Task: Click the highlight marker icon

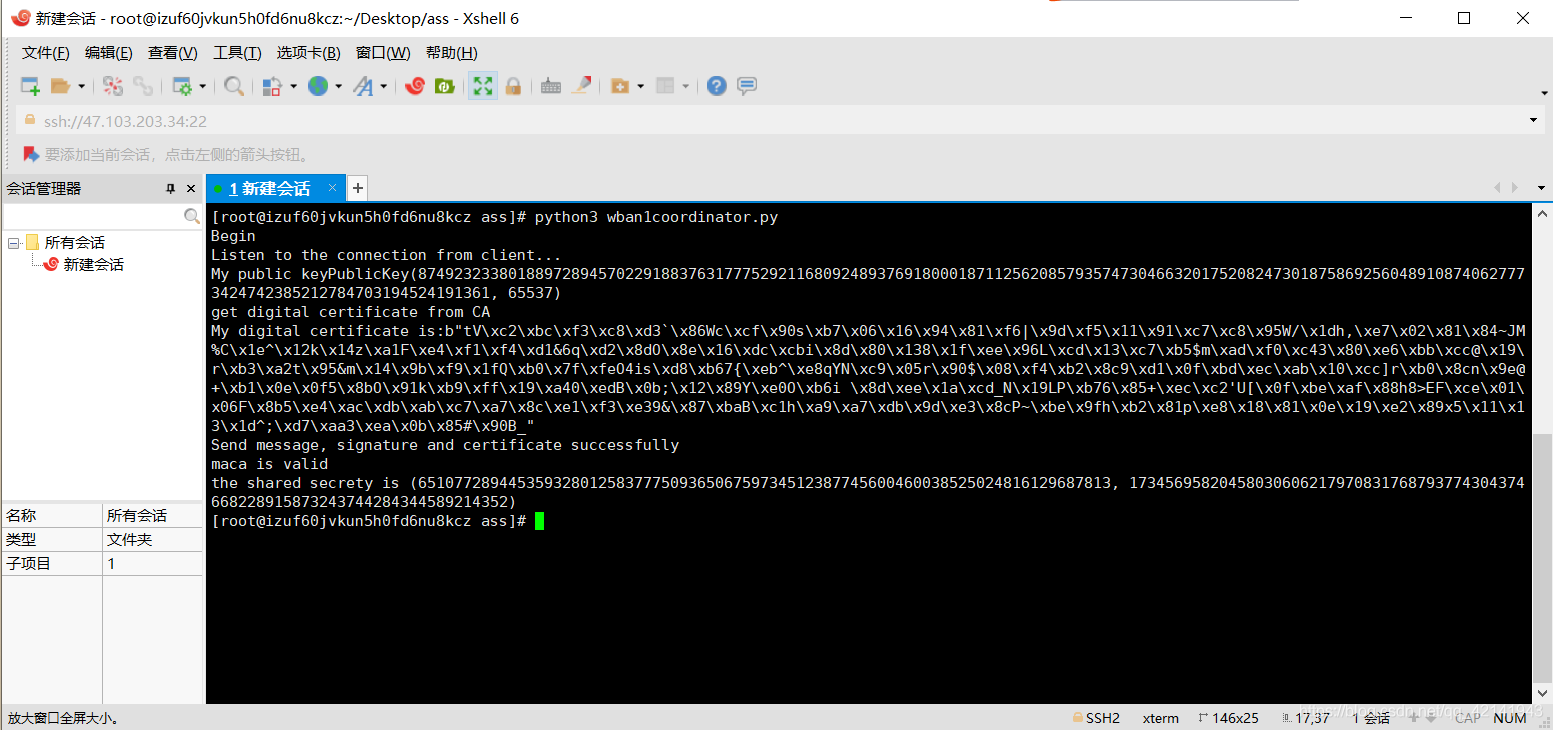Action: 581,86
